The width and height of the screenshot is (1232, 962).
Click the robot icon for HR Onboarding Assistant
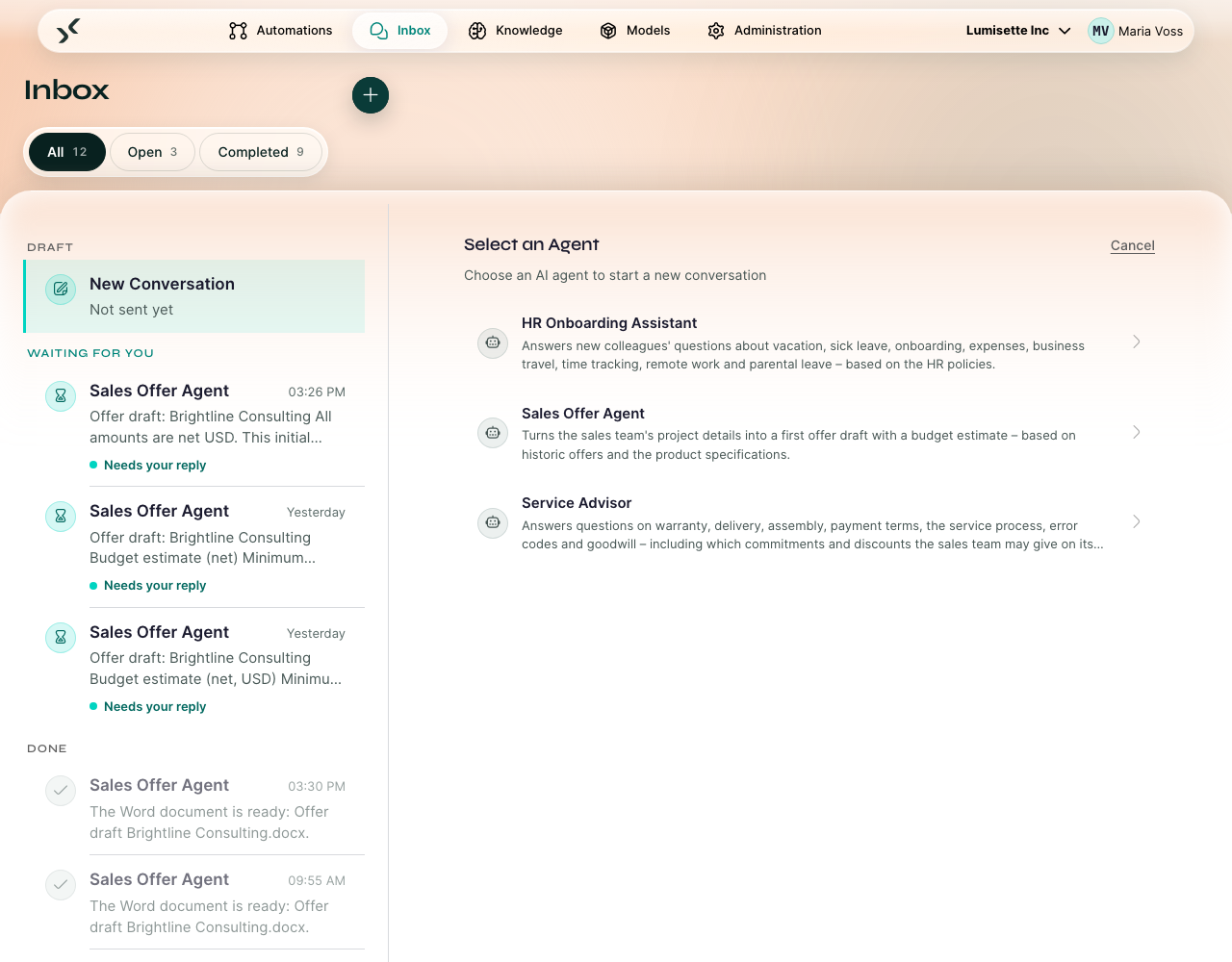point(493,342)
